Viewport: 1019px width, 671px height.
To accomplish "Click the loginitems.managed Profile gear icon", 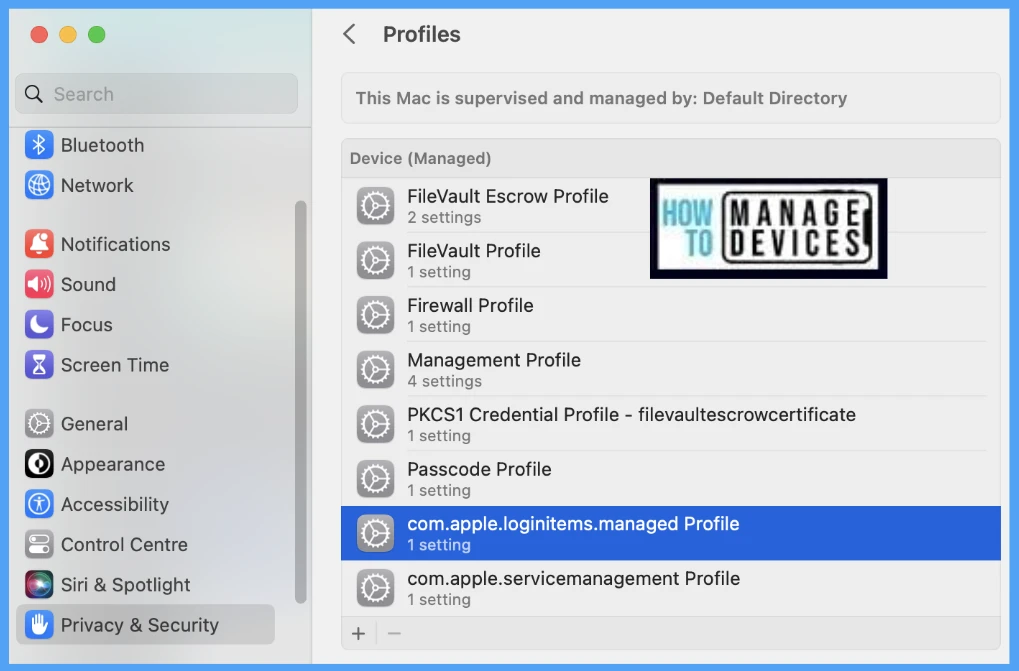I will coord(376,533).
